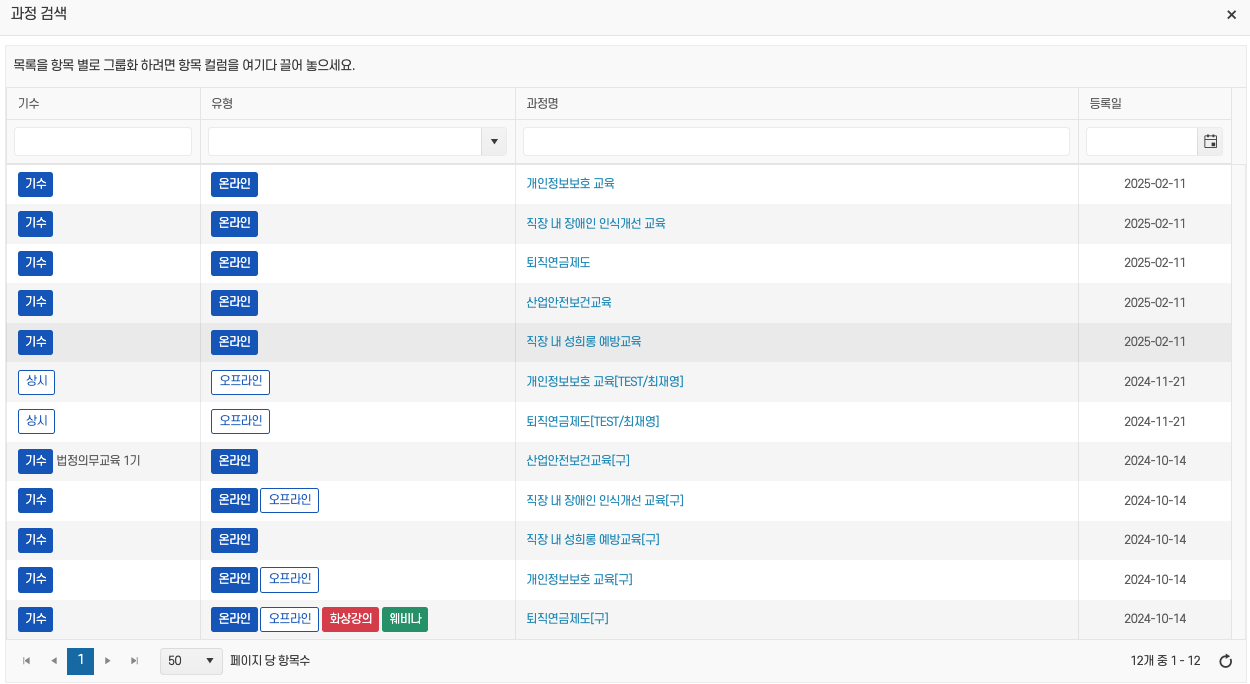Image resolution: width=1250 pixels, height=684 pixels.
Task: Sort by the 등록일 column header
Action: tap(1107, 104)
